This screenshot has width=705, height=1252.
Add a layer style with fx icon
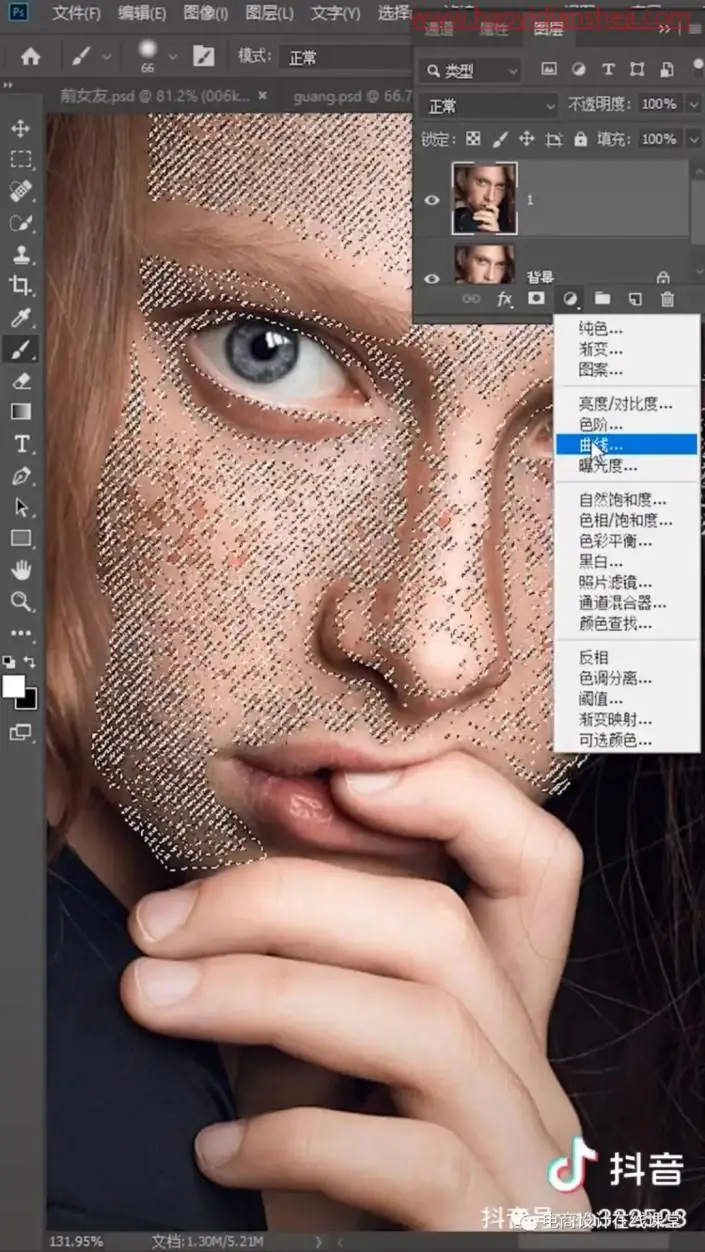pyautogui.click(x=505, y=298)
